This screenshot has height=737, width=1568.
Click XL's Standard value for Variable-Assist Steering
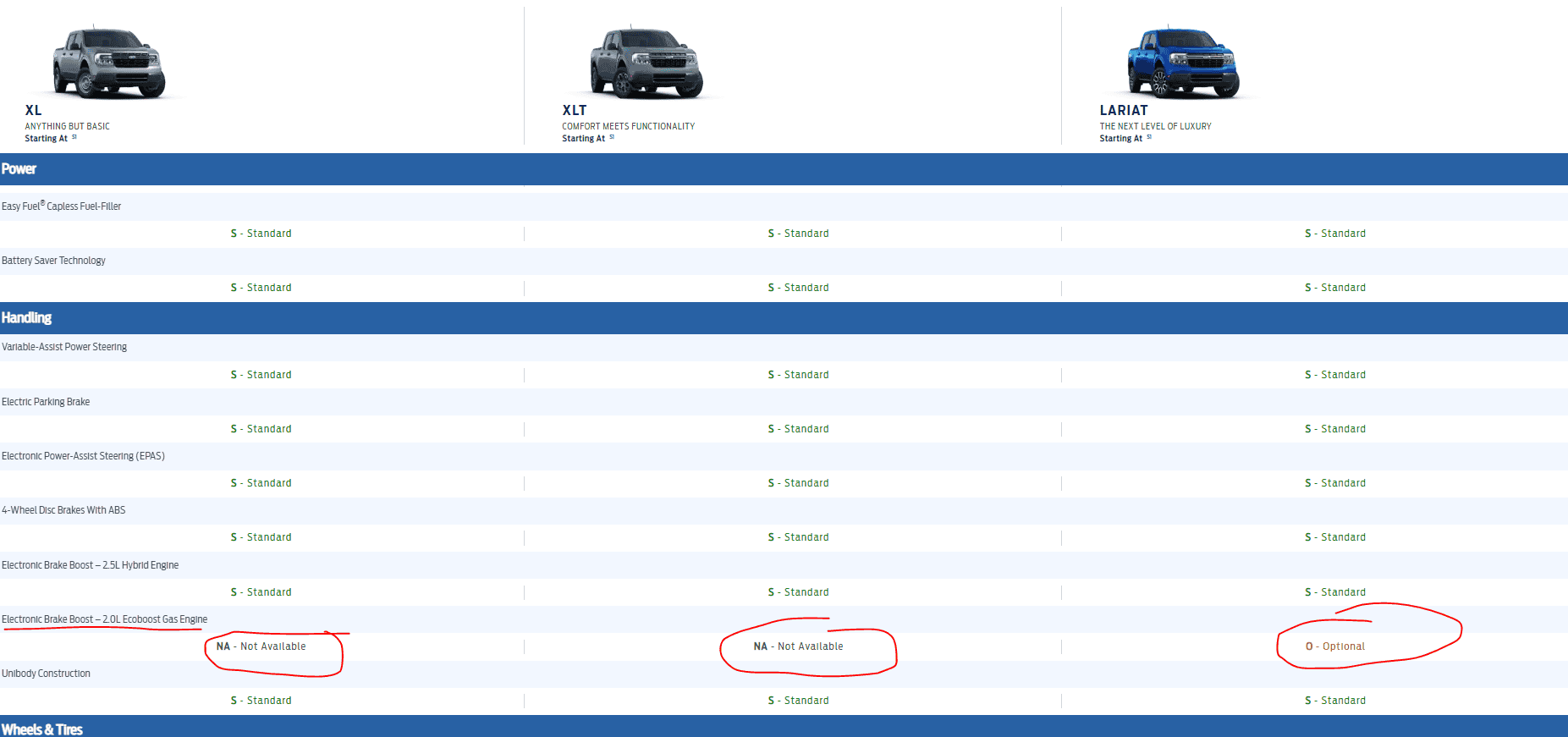(261, 375)
